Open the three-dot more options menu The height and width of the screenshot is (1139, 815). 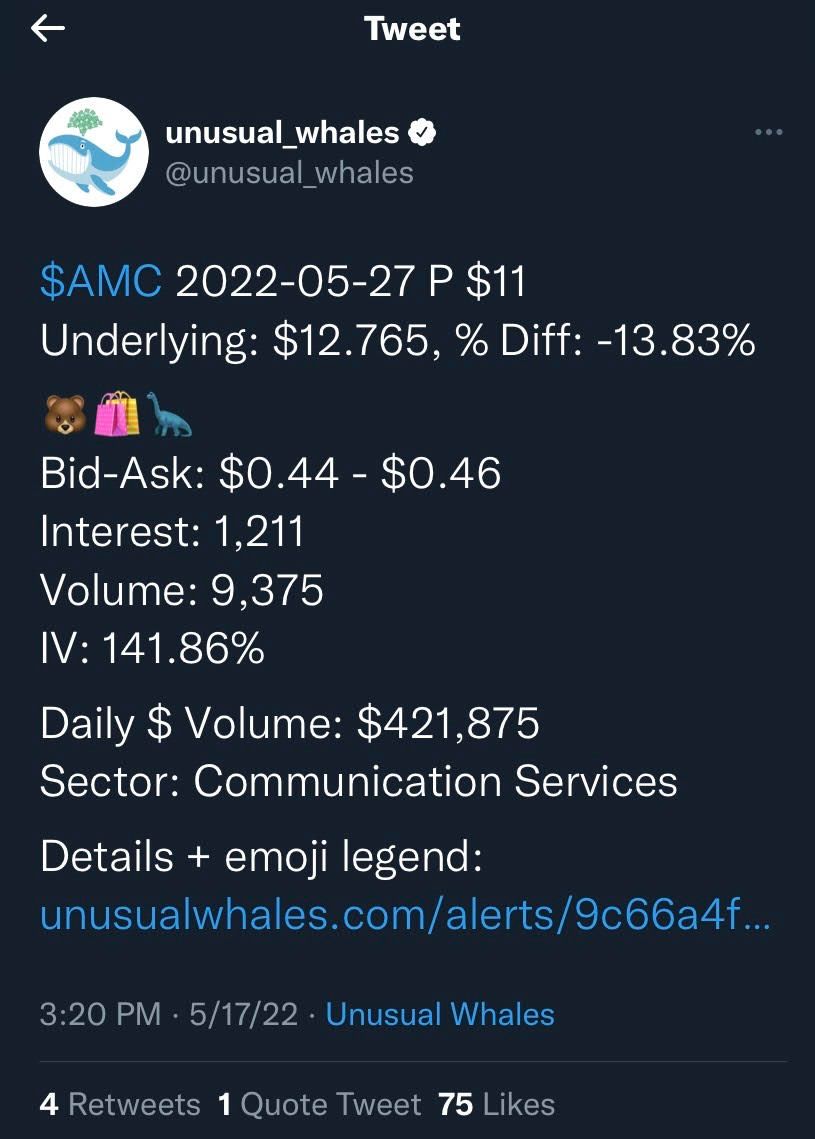tap(768, 132)
